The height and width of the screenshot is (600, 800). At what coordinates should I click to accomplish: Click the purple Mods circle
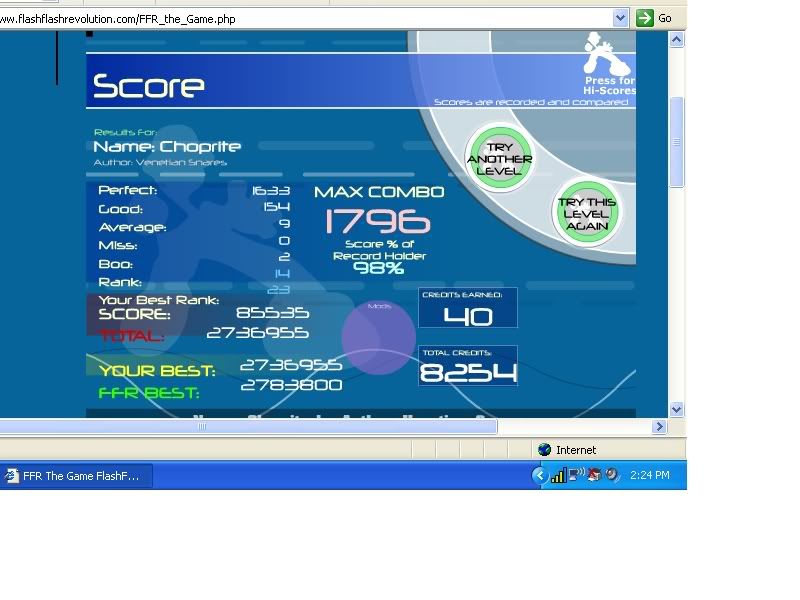379,338
